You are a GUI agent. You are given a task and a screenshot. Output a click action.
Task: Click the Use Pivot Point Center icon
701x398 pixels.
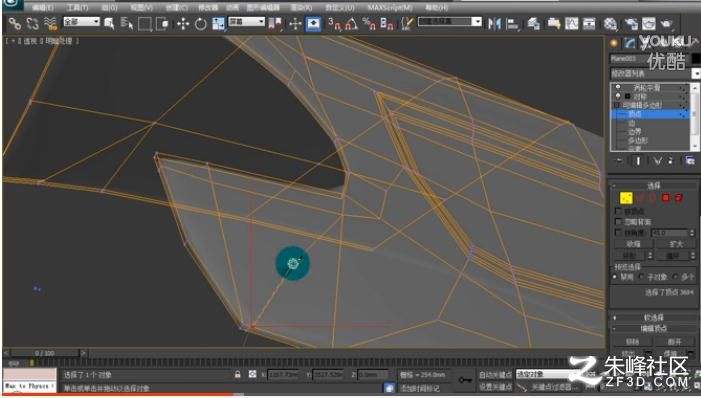coord(275,24)
